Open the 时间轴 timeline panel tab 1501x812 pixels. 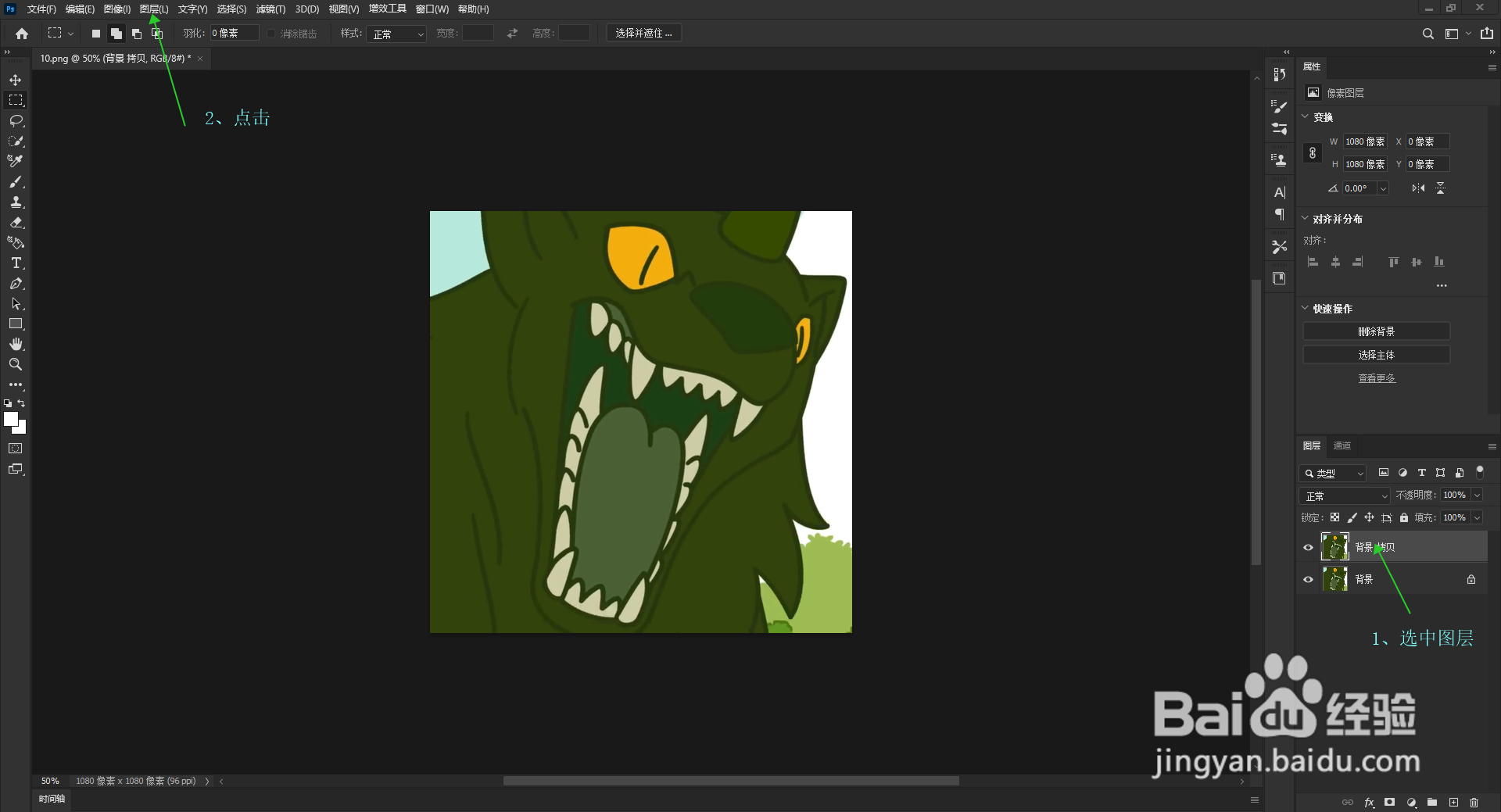click(52, 799)
